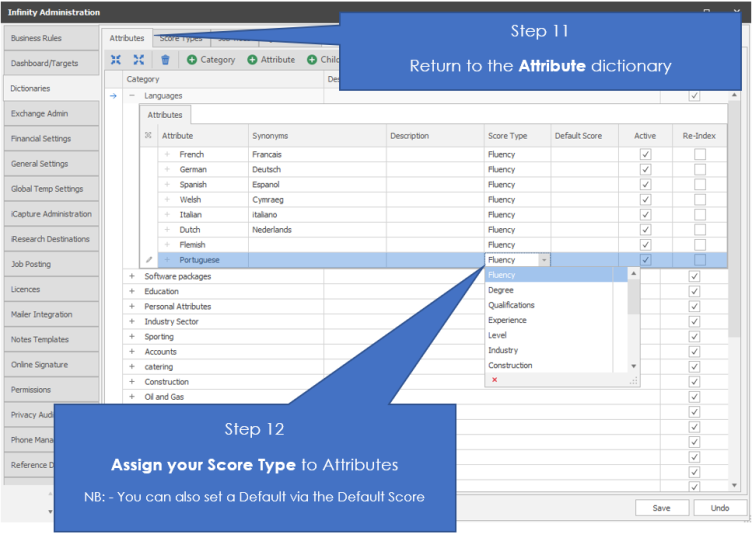Click the expand all rows icon
Viewport: 752px width, 534px height.
click(139, 60)
